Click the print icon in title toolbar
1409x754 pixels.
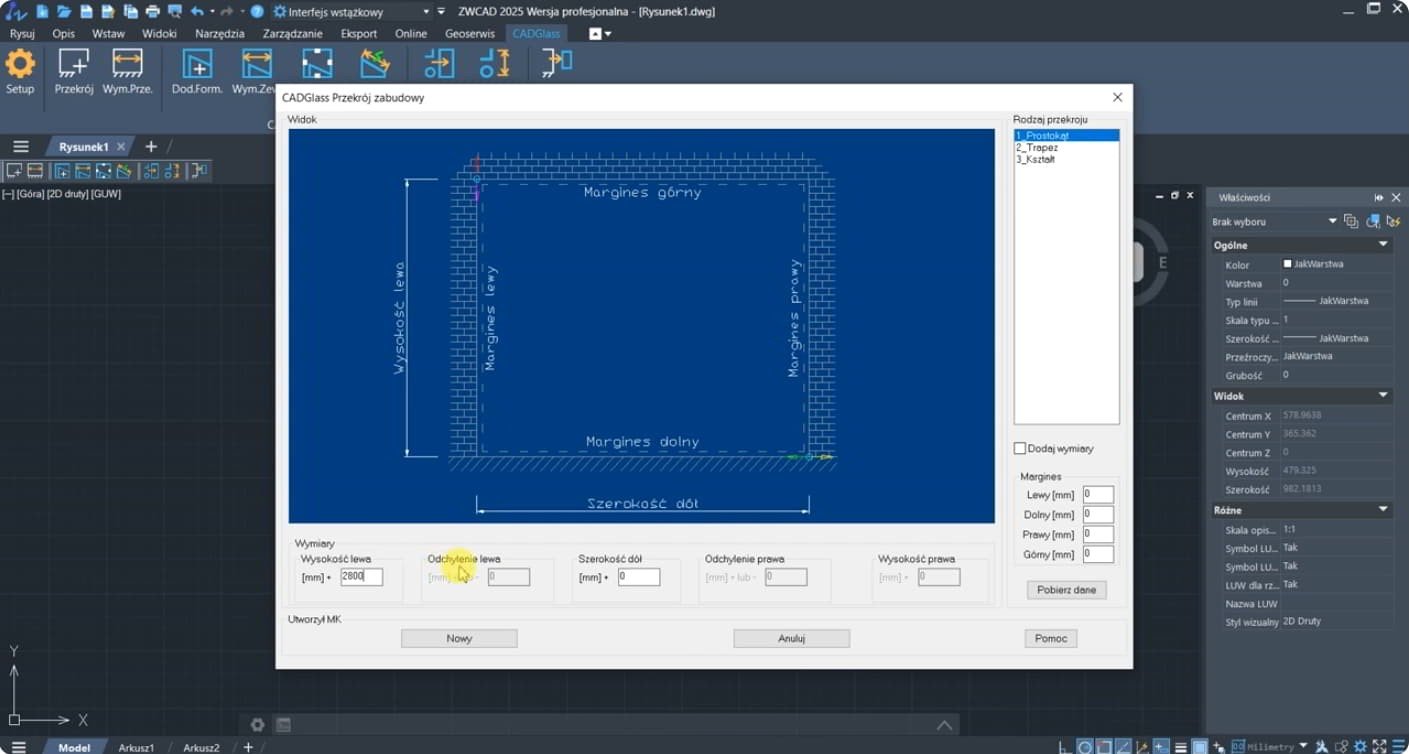click(x=153, y=12)
